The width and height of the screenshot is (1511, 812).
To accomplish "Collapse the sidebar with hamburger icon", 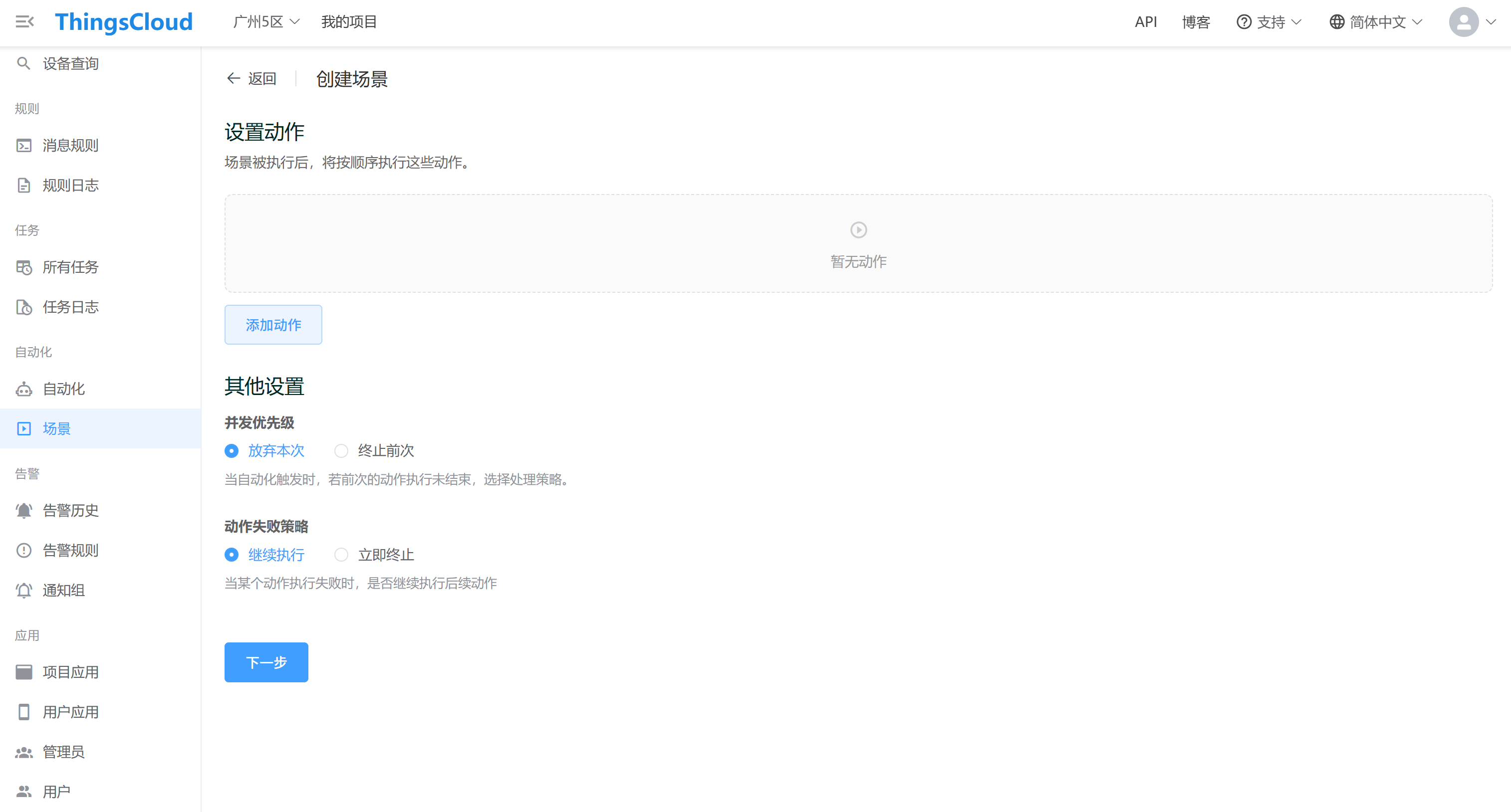I will [x=24, y=21].
